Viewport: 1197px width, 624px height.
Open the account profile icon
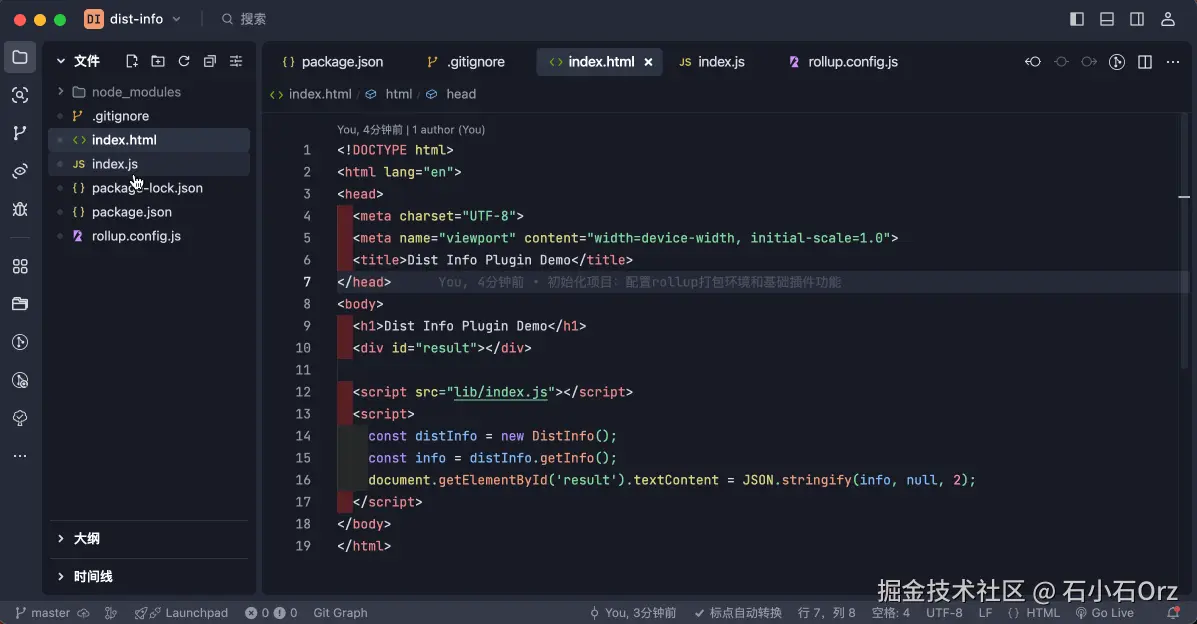[1167, 19]
